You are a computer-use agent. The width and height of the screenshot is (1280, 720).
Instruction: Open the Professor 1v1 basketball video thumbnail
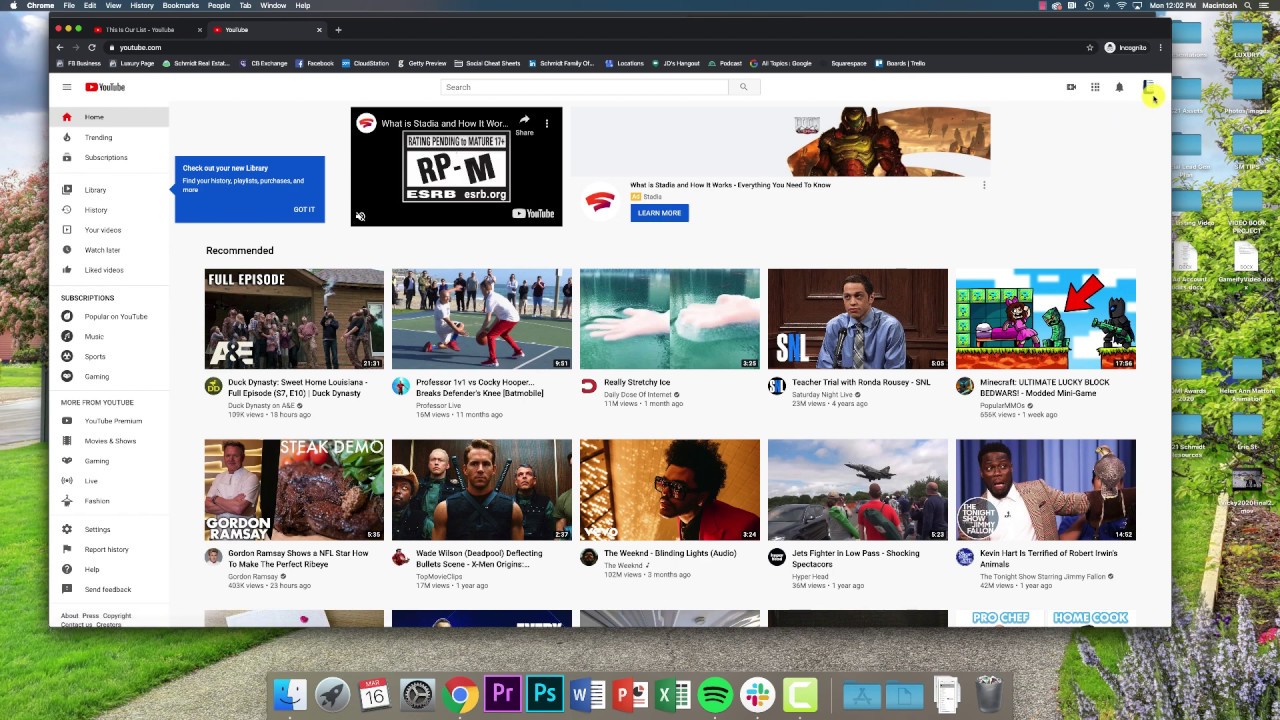click(x=482, y=319)
